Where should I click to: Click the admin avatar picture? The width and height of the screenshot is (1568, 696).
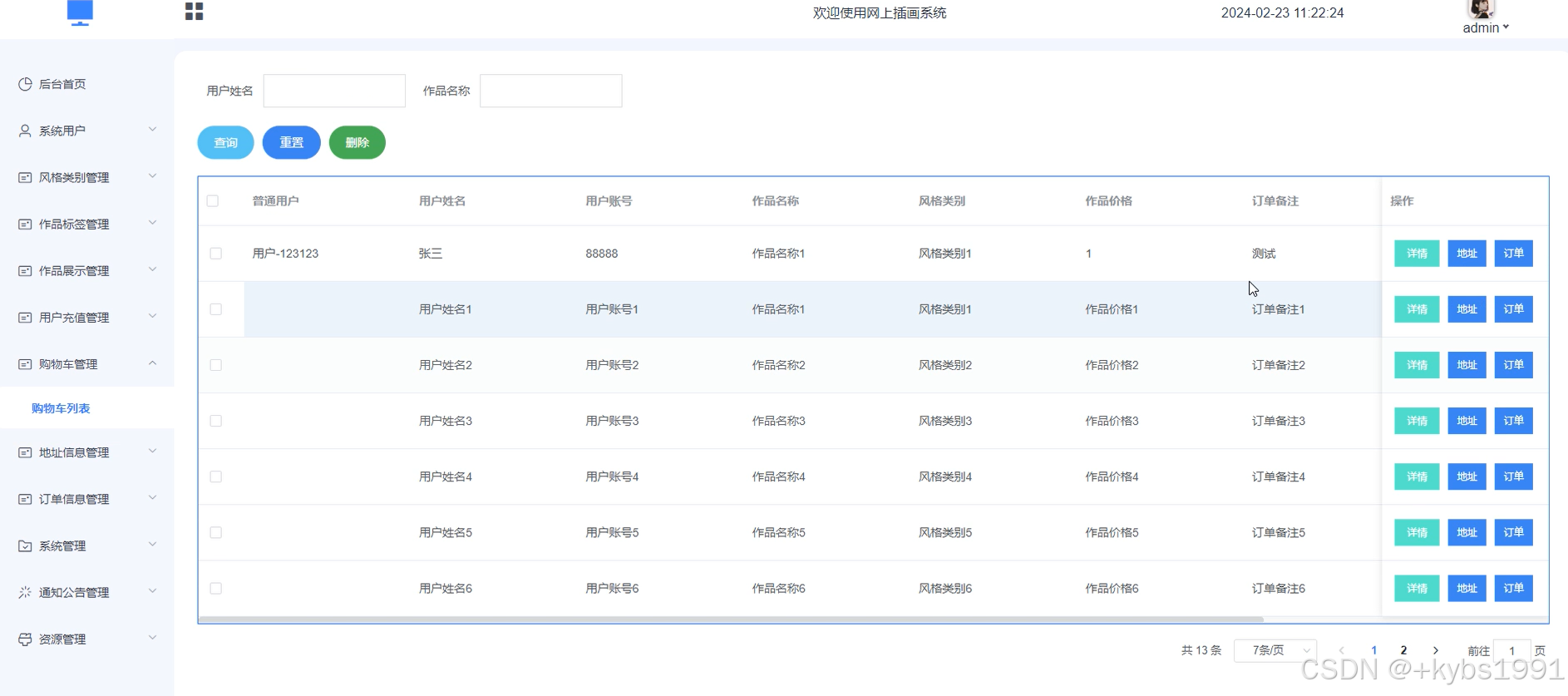point(1482,9)
